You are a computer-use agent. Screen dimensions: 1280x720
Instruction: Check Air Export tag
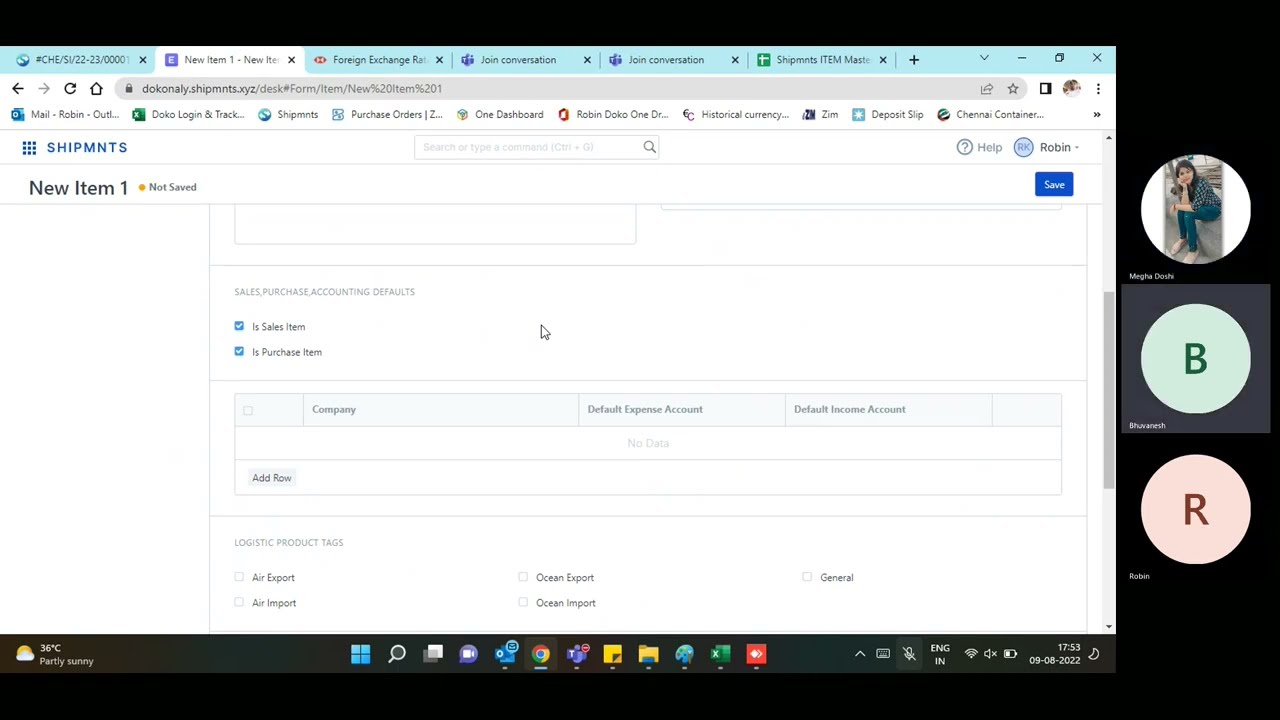click(239, 577)
